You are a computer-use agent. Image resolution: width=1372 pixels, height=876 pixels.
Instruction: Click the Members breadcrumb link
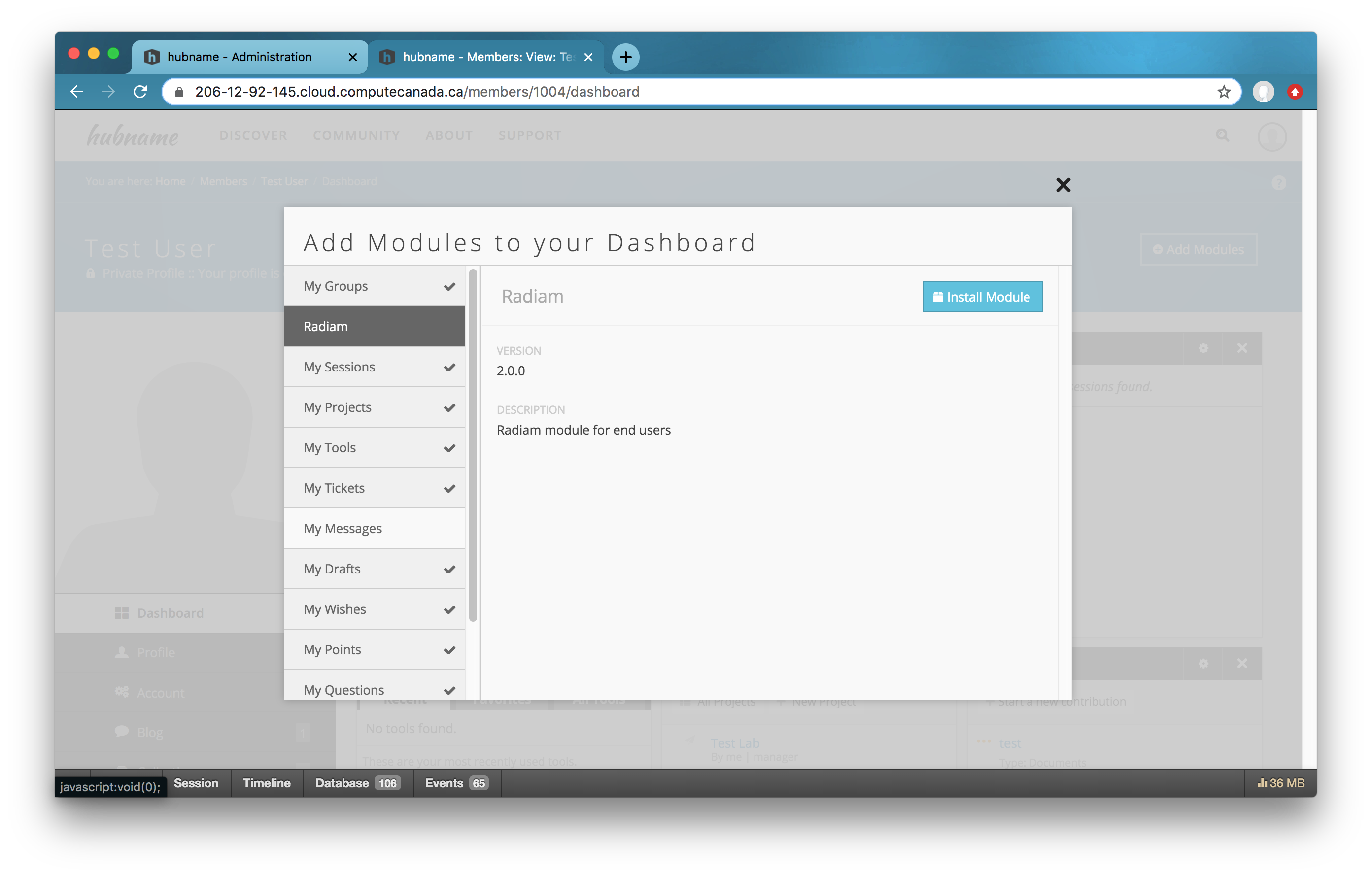[x=223, y=181]
